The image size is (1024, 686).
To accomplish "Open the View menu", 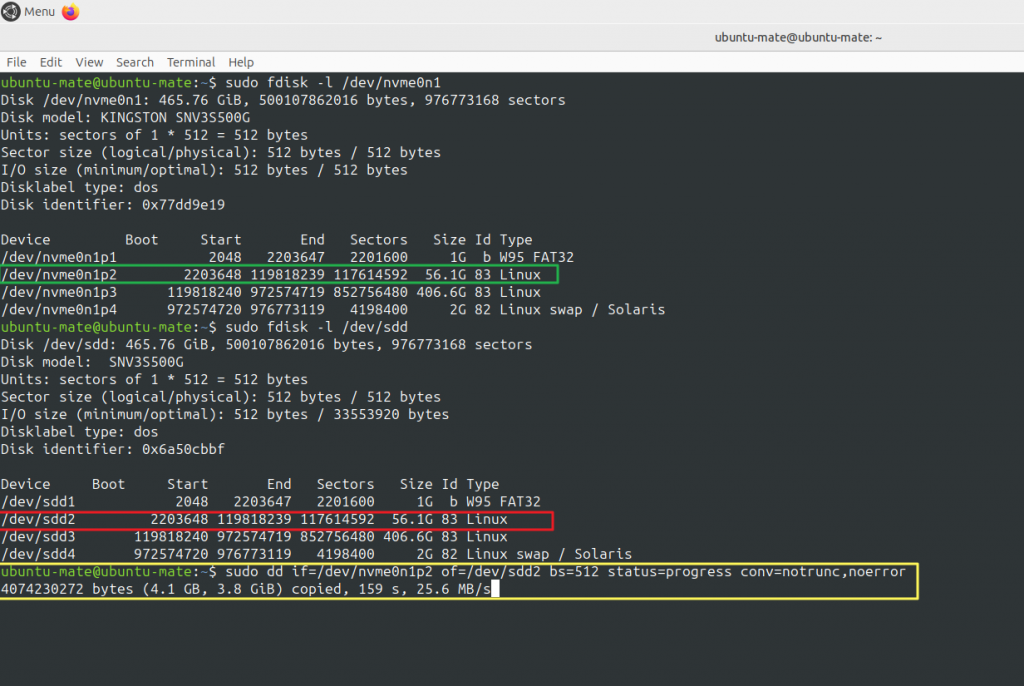I will [x=89, y=62].
